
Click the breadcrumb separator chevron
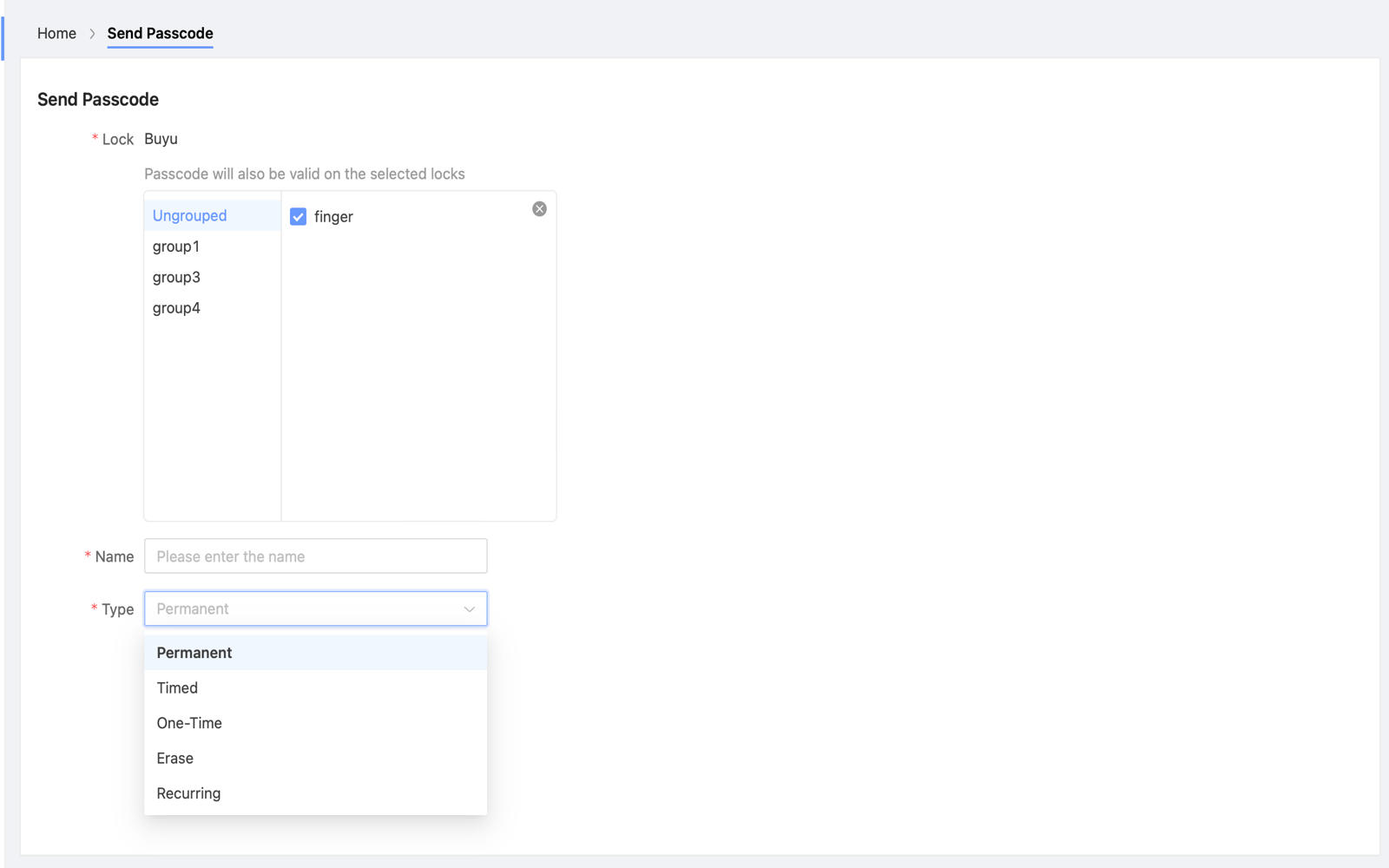(x=92, y=34)
